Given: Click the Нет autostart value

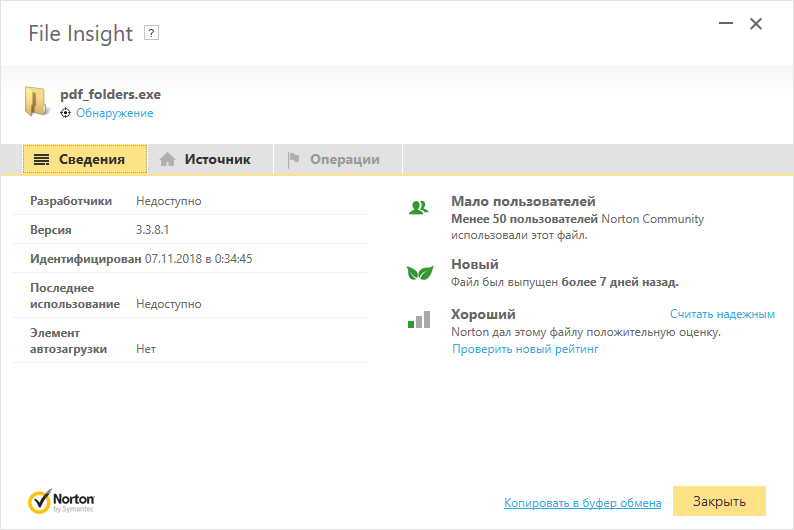Looking at the screenshot, I should click(x=146, y=349).
